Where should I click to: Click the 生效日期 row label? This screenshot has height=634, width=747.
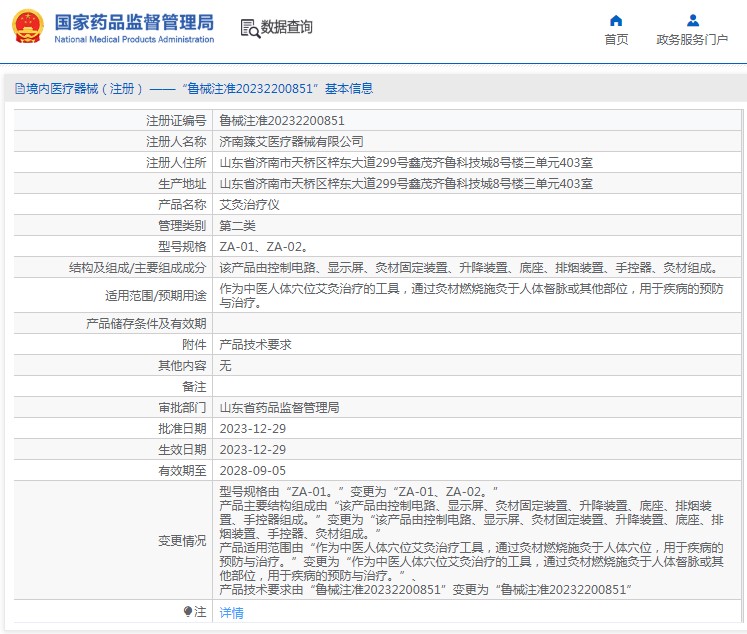tap(182, 450)
